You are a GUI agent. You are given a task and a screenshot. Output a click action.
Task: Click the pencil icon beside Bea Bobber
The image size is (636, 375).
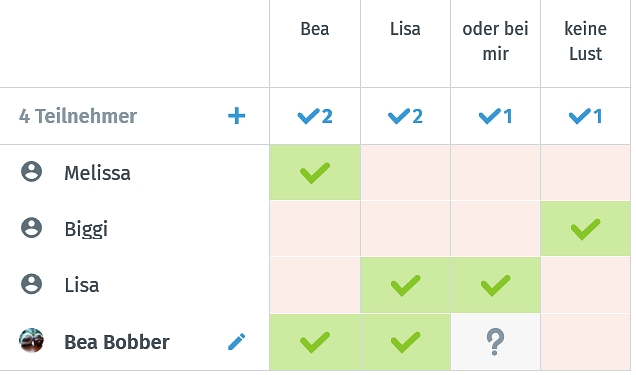tap(236, 342)
